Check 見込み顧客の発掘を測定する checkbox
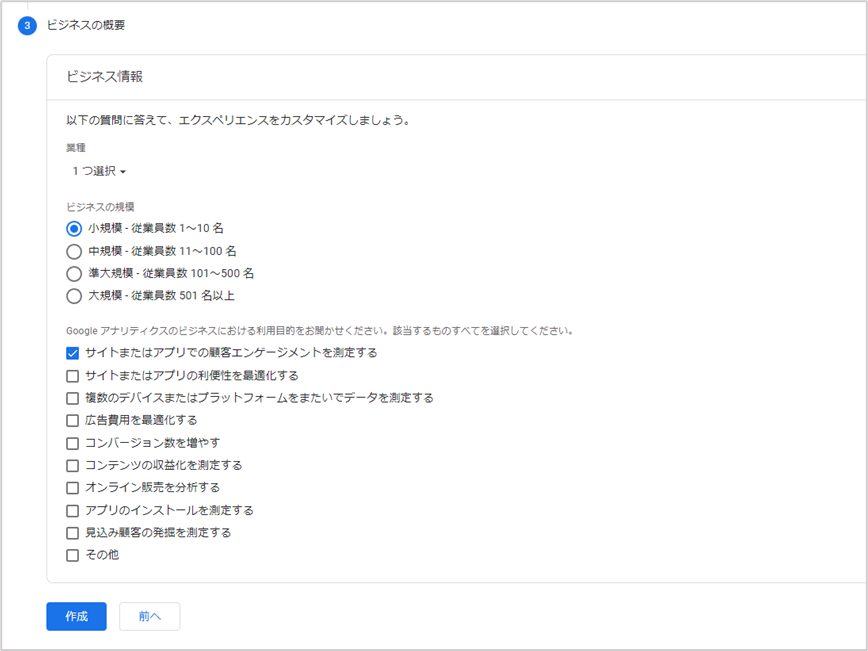This screenshot has height=651, width=868. (73, 533)
